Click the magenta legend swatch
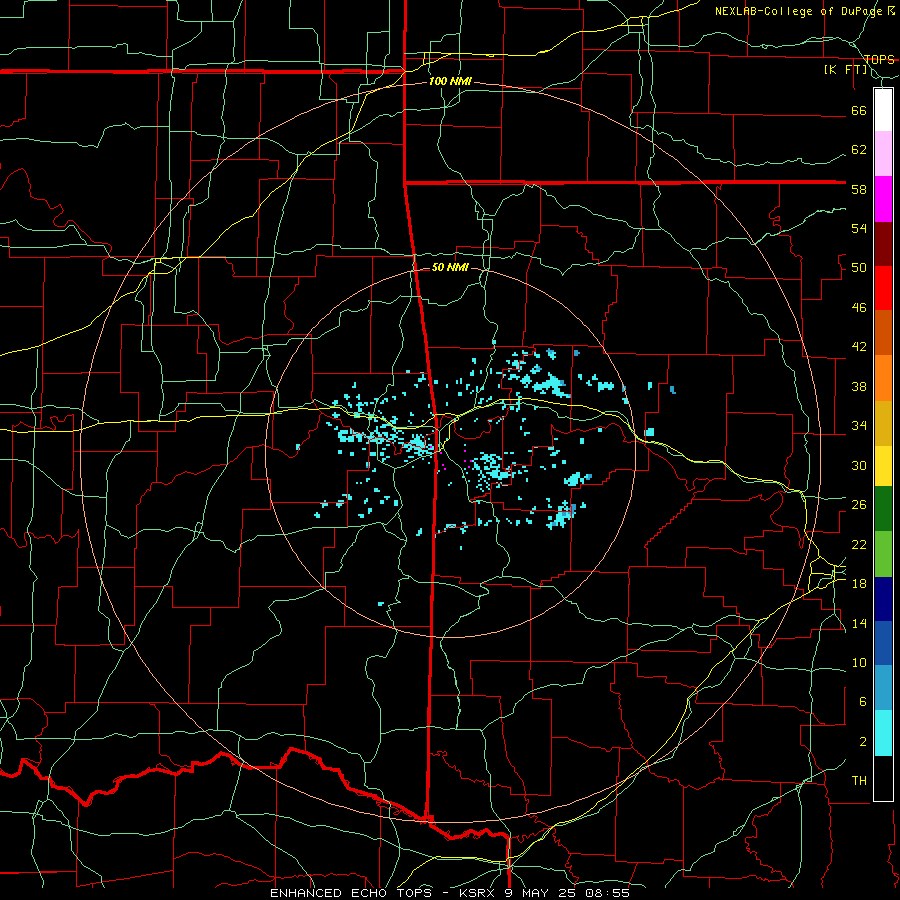The image size is (900, 900). pos(883,199)
